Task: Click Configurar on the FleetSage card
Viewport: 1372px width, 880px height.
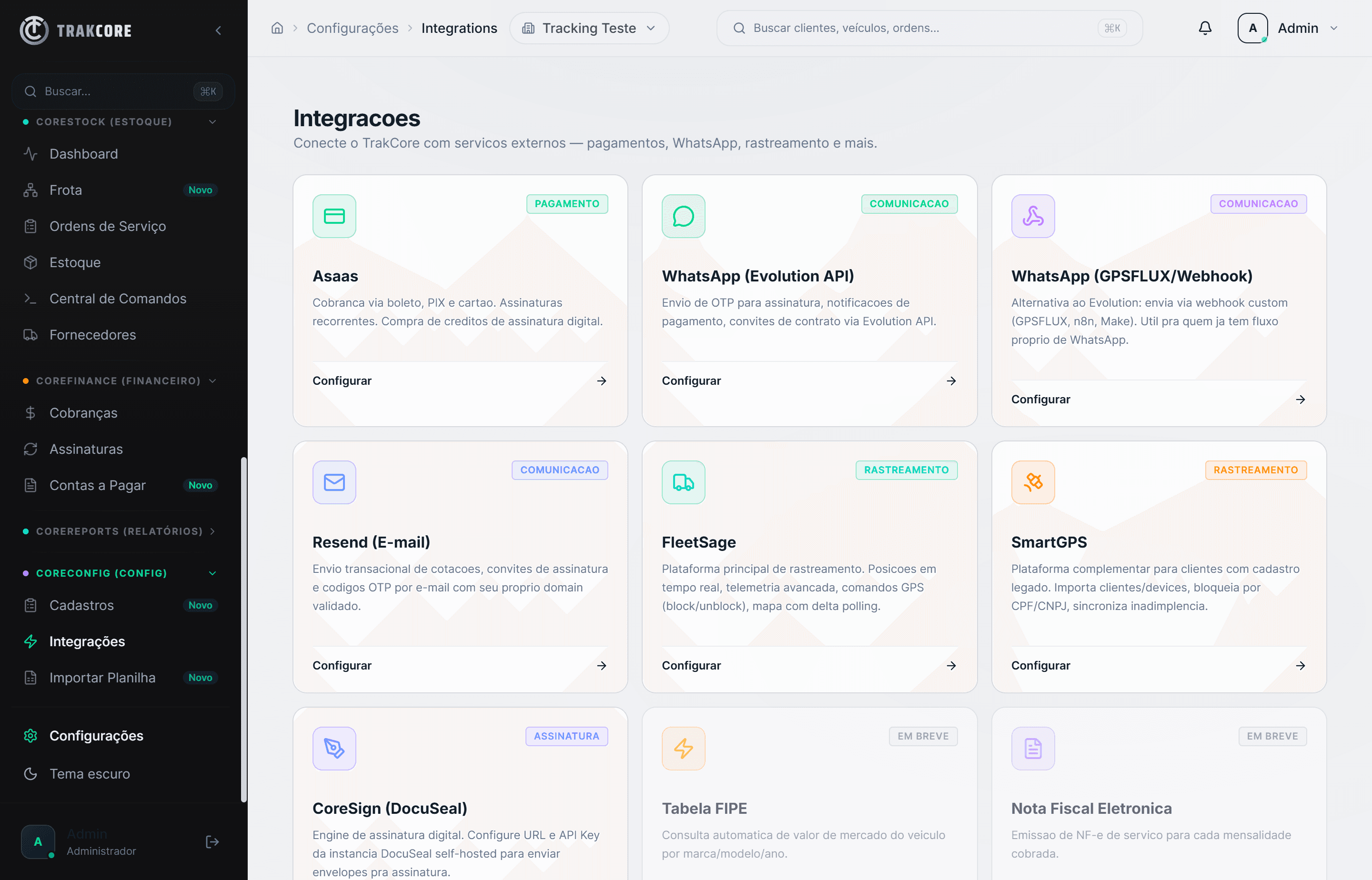Action: tap(691, 666)
